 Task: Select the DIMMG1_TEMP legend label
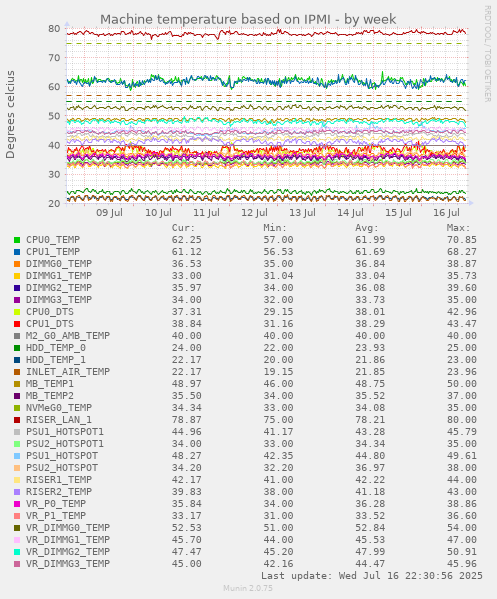point(59,276)
